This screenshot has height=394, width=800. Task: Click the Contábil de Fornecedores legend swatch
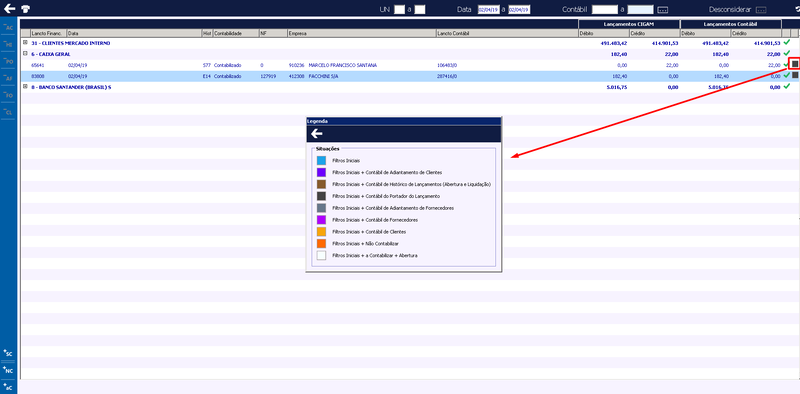tap(321, 220)
